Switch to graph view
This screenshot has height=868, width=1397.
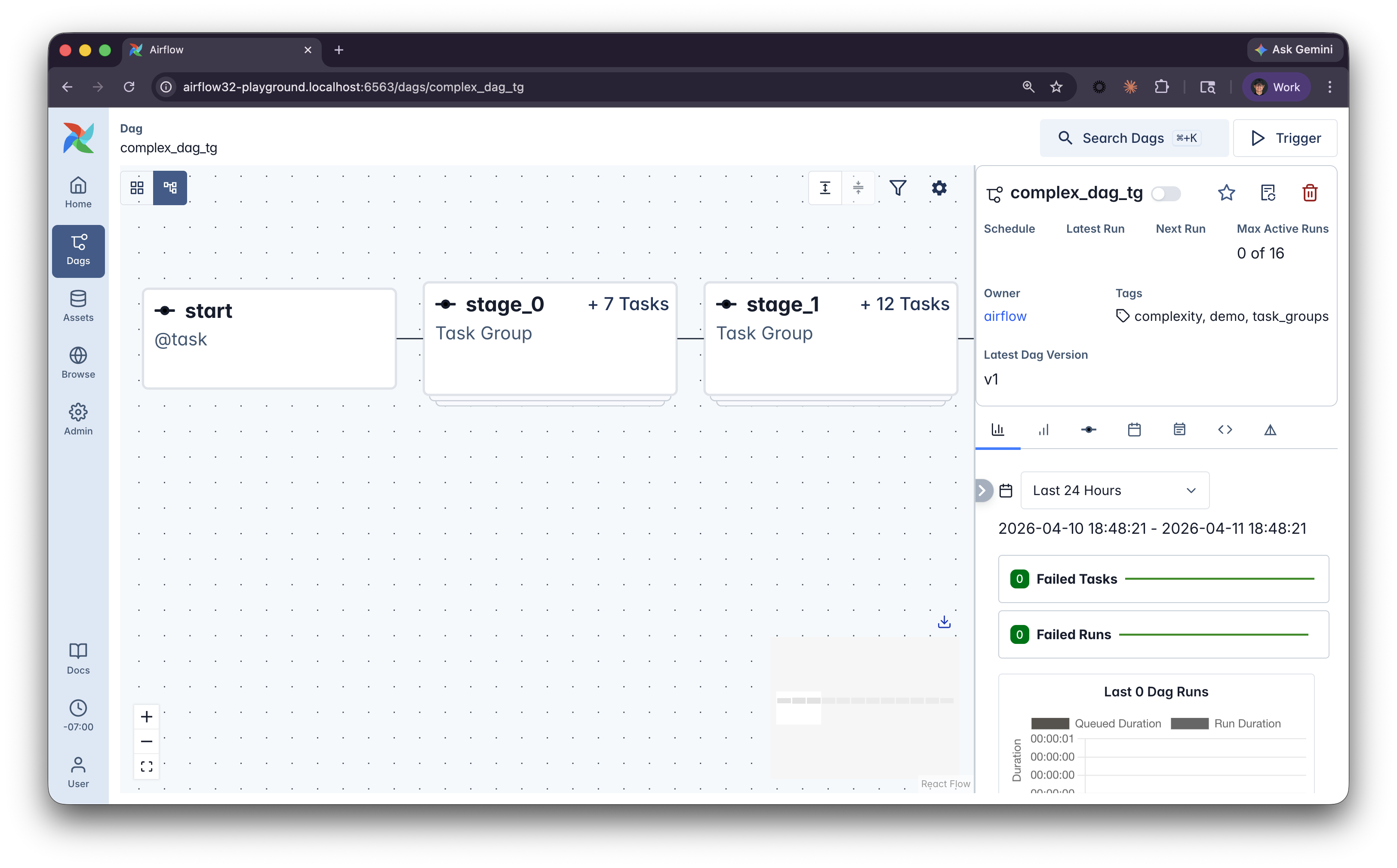pos(170,188)
